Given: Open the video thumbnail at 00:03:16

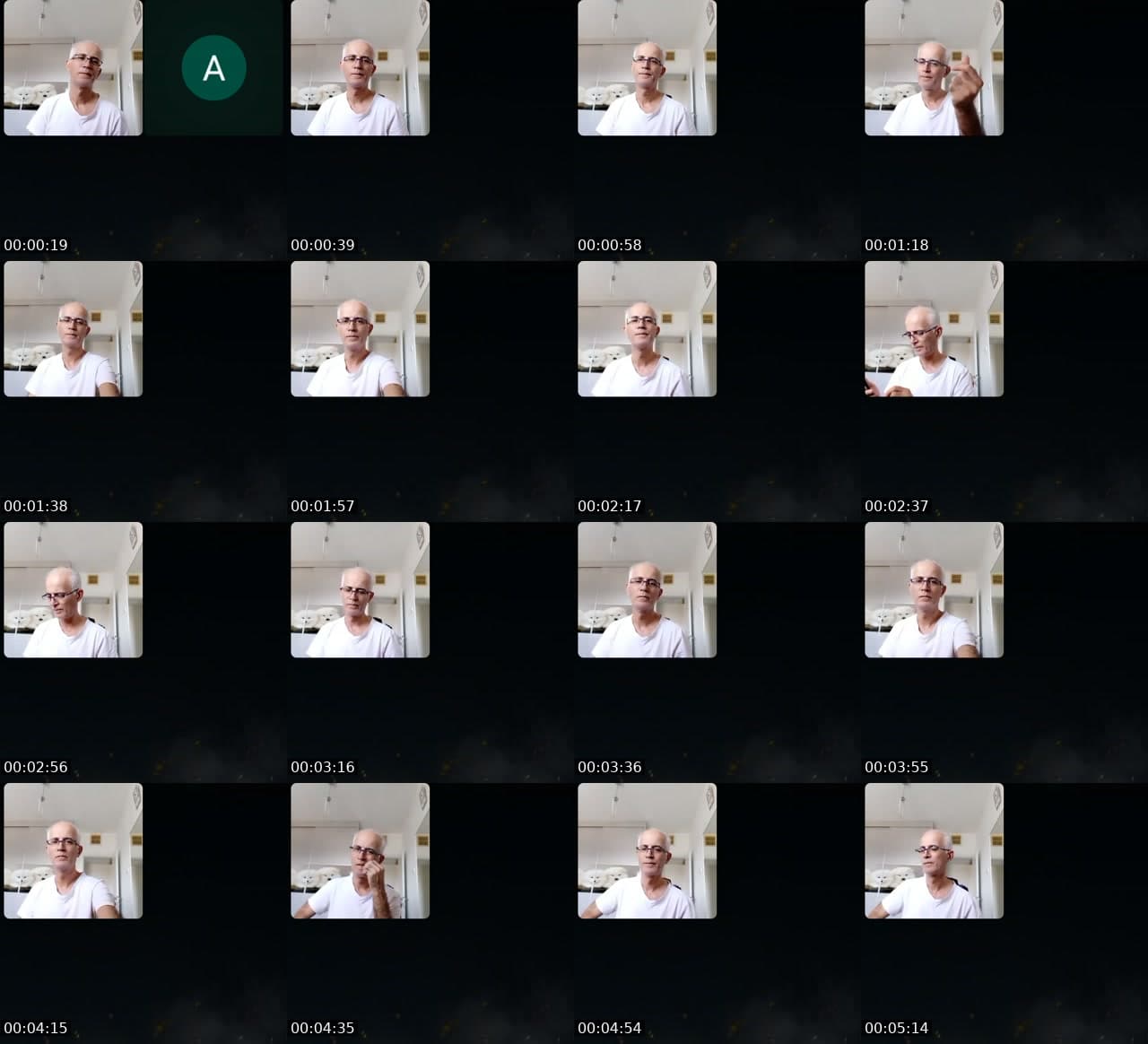Looking at the screenshot, I should [x=360, y=589].
